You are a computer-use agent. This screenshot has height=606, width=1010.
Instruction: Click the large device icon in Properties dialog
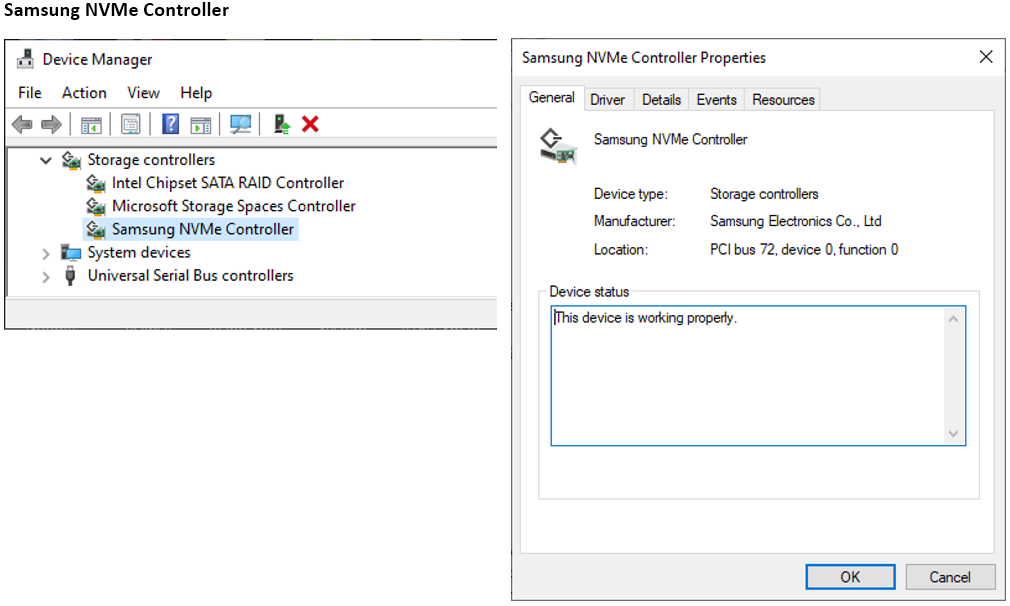(x=558, y=146)
